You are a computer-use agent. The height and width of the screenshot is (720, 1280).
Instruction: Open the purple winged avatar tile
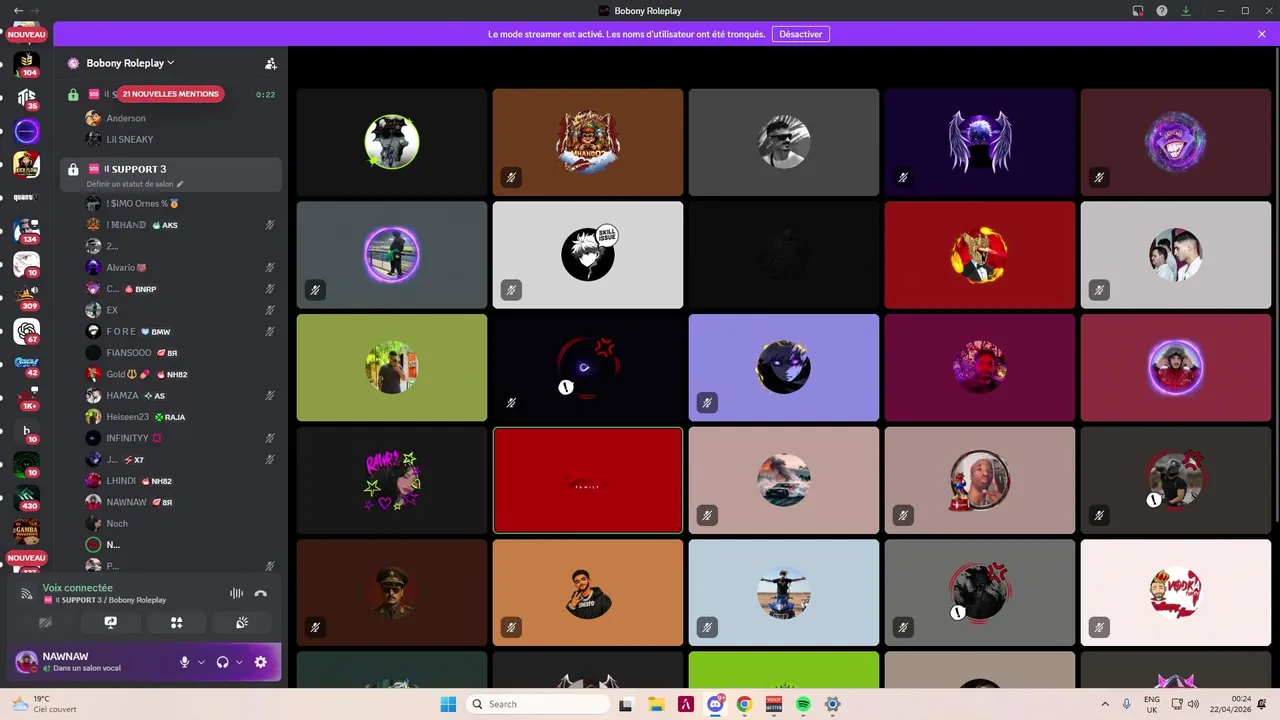point(980,142)
